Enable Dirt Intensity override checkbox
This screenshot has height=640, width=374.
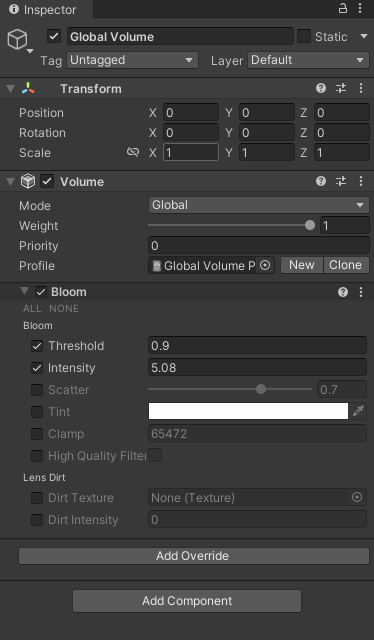tap(37, 520)
